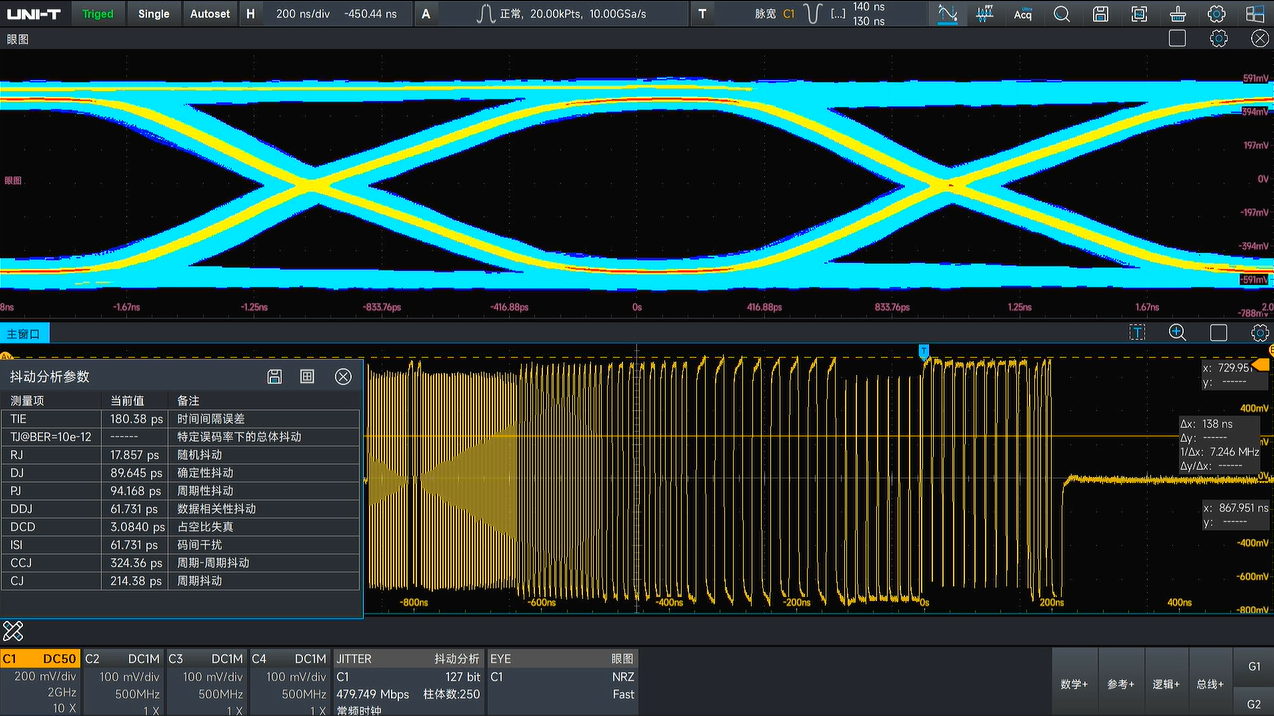
Task: Click the save disk icon in top toolbar
Action: point(1100,14)
